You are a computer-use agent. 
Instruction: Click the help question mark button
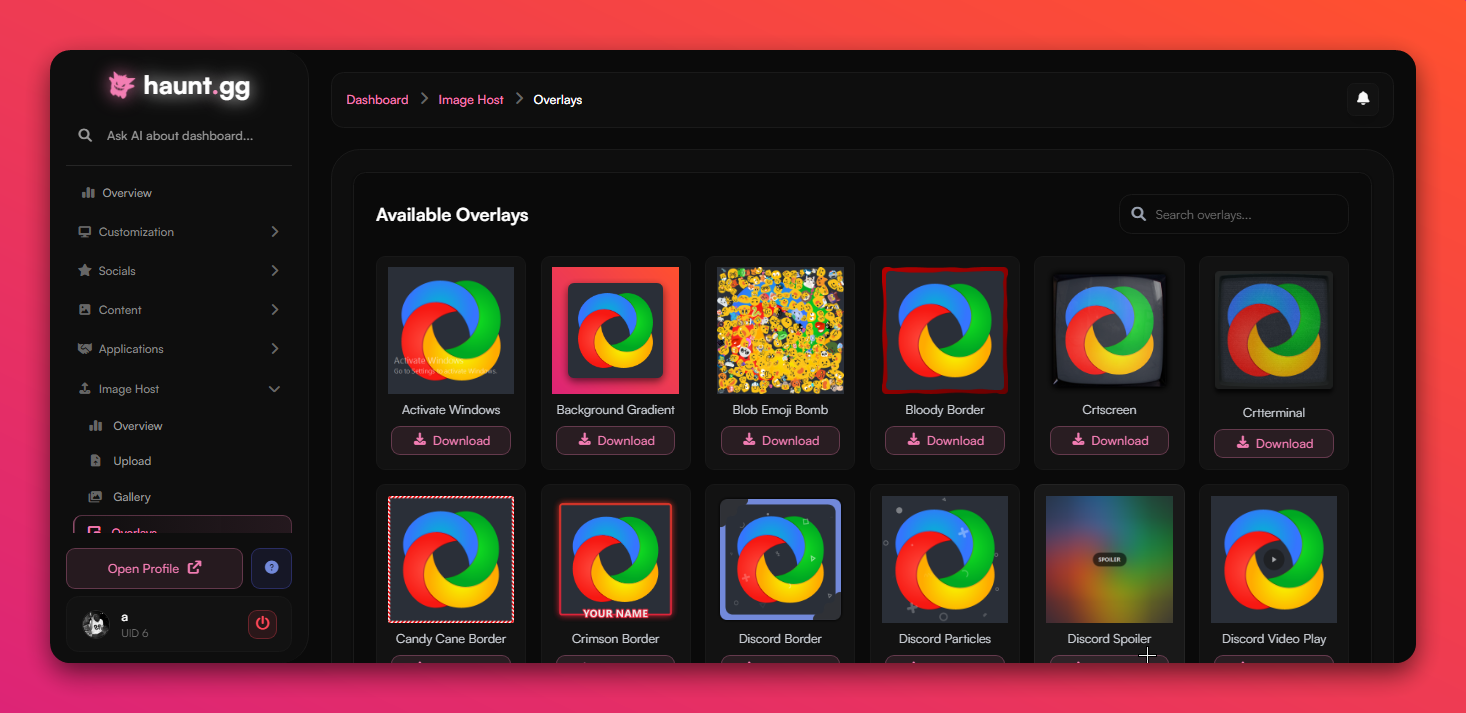[271, 568]
